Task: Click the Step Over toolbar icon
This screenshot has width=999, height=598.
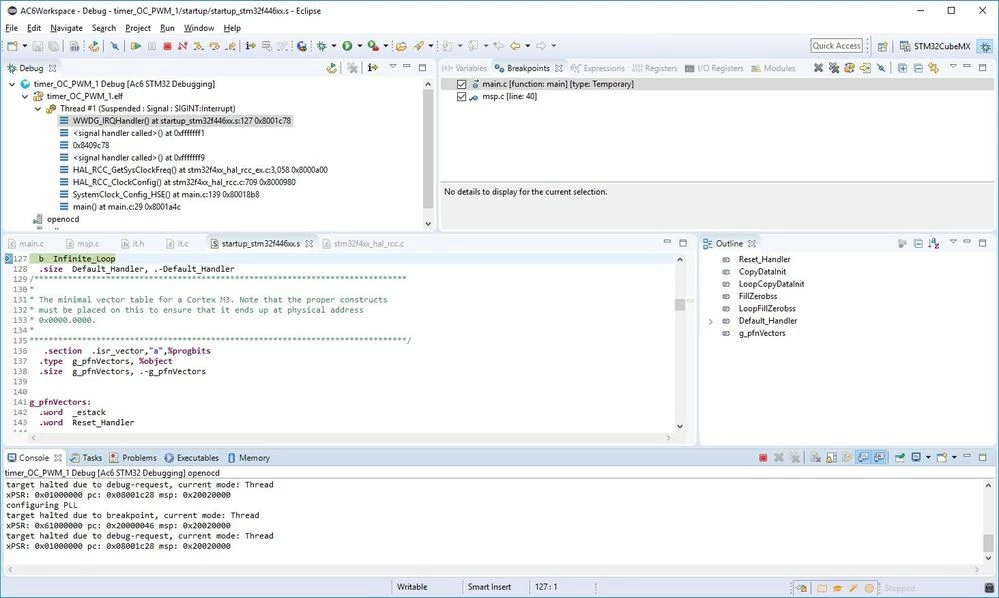Action: point(215,46)
